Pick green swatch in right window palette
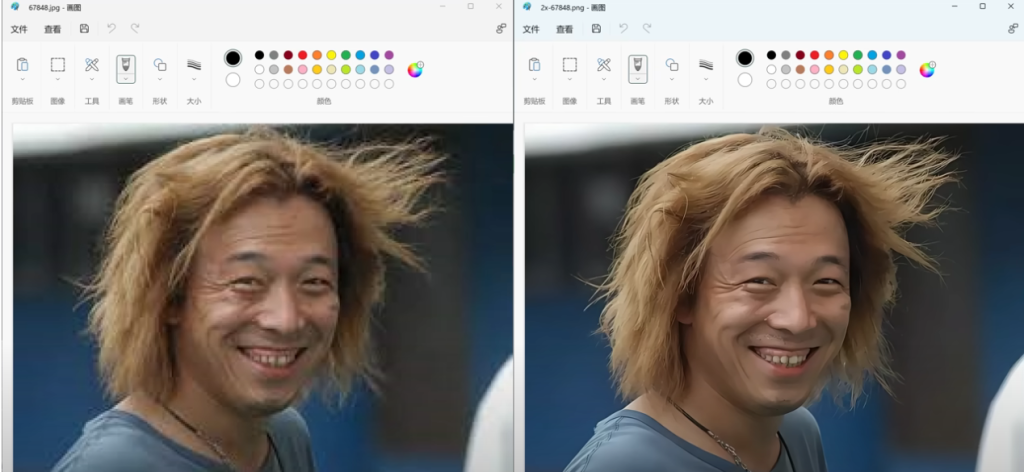1024x472 pixels. pyautogui.click(x=857, y=55)
